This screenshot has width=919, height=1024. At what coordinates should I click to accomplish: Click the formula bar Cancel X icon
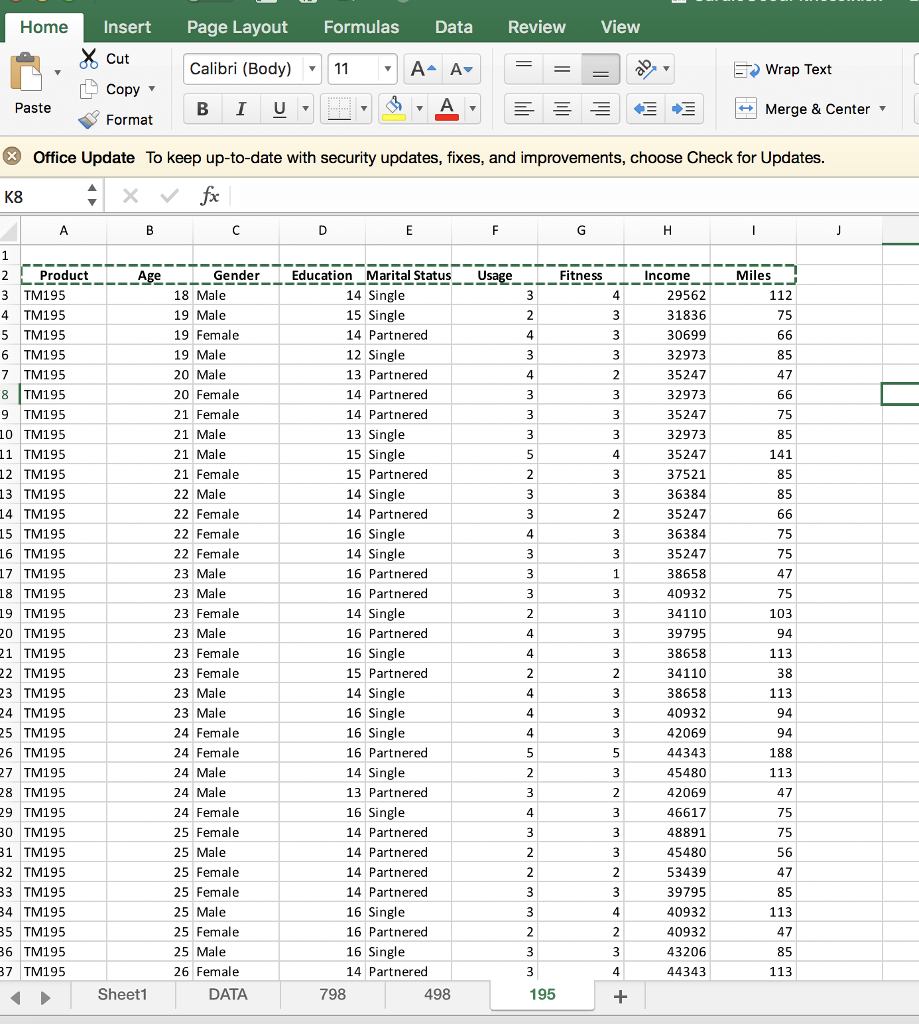(131, 195)
